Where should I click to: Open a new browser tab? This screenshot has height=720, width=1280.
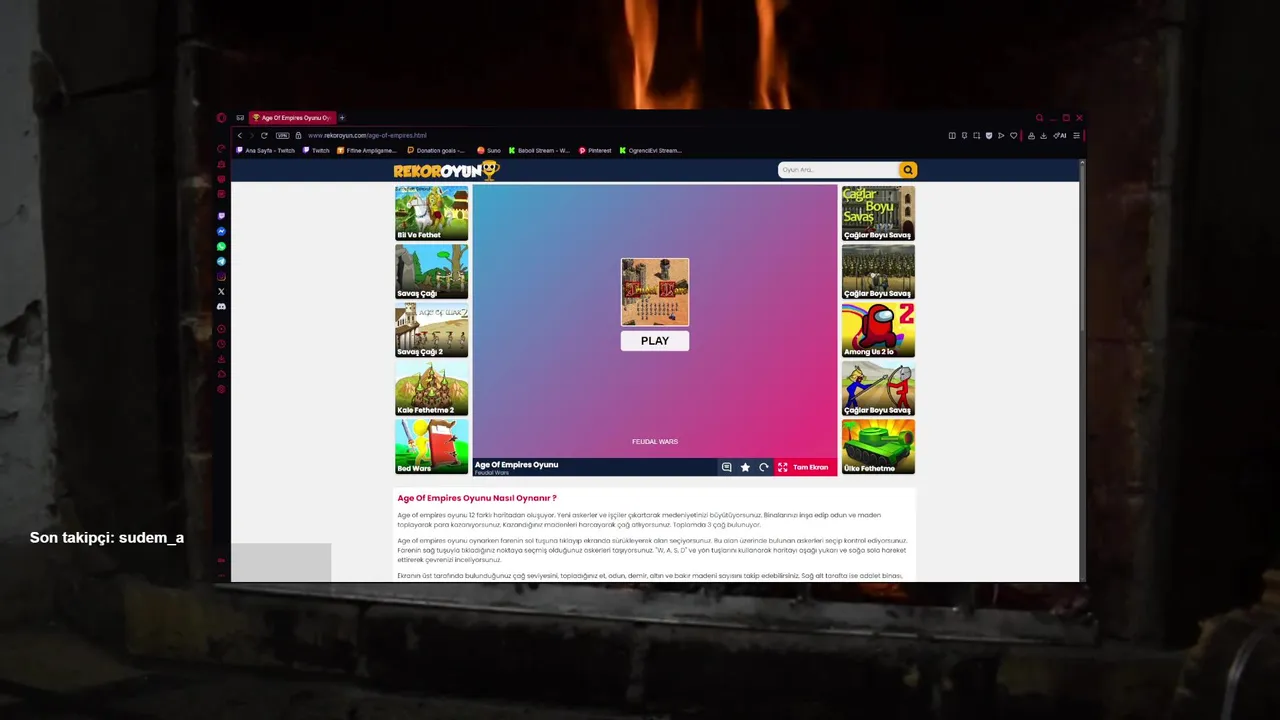tap(342, 118)
